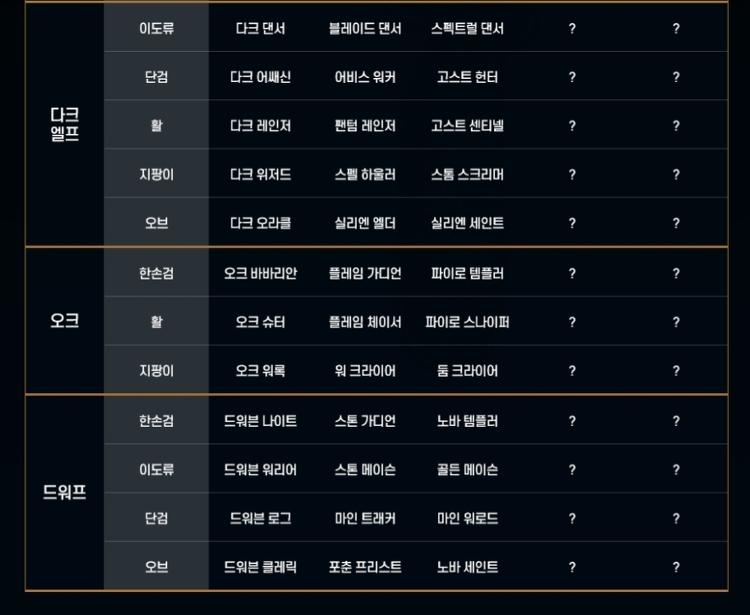Click the 다크 오라클 class
The height and width of the screenshot is (615, 750).
(x=260, y=223)
